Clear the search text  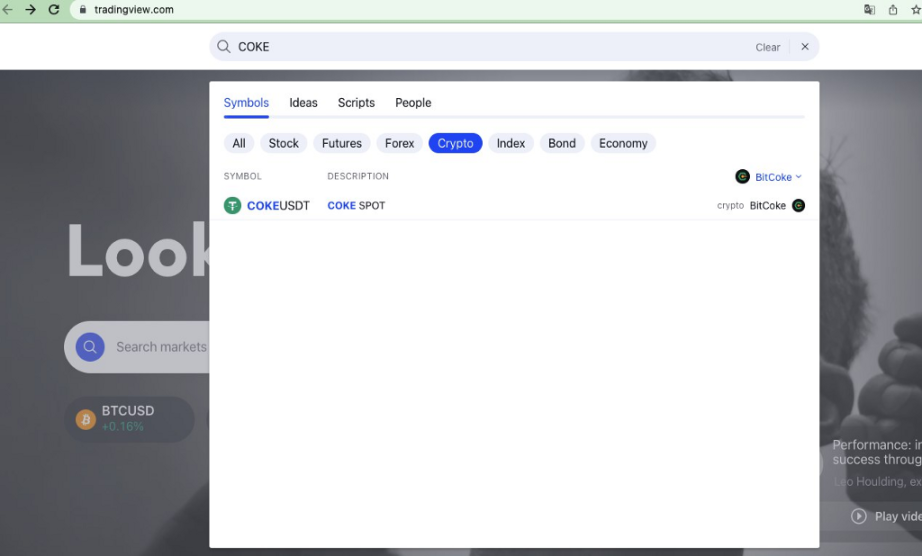[x=767, y=47]
